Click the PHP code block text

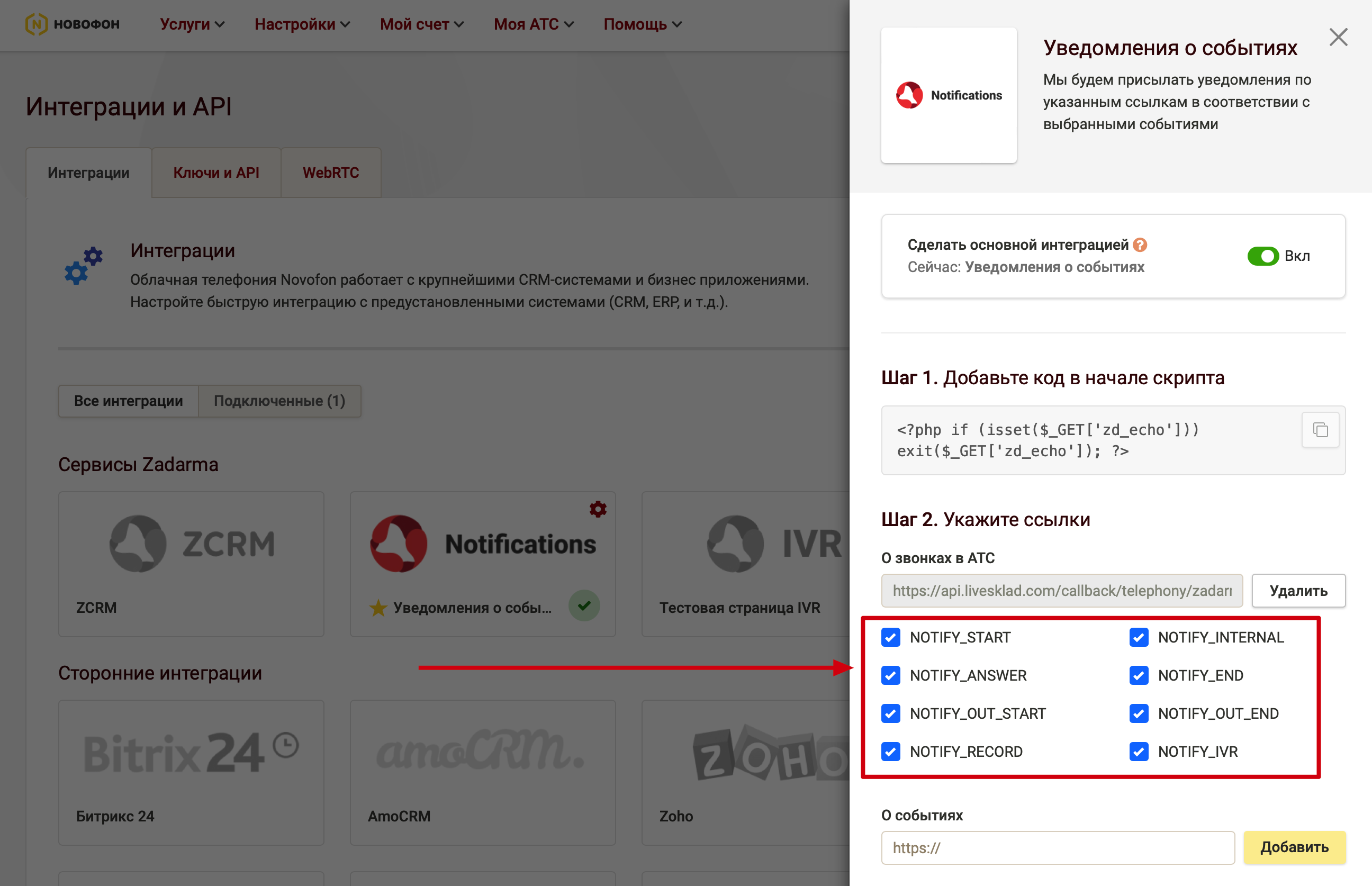pos(1048,440)
